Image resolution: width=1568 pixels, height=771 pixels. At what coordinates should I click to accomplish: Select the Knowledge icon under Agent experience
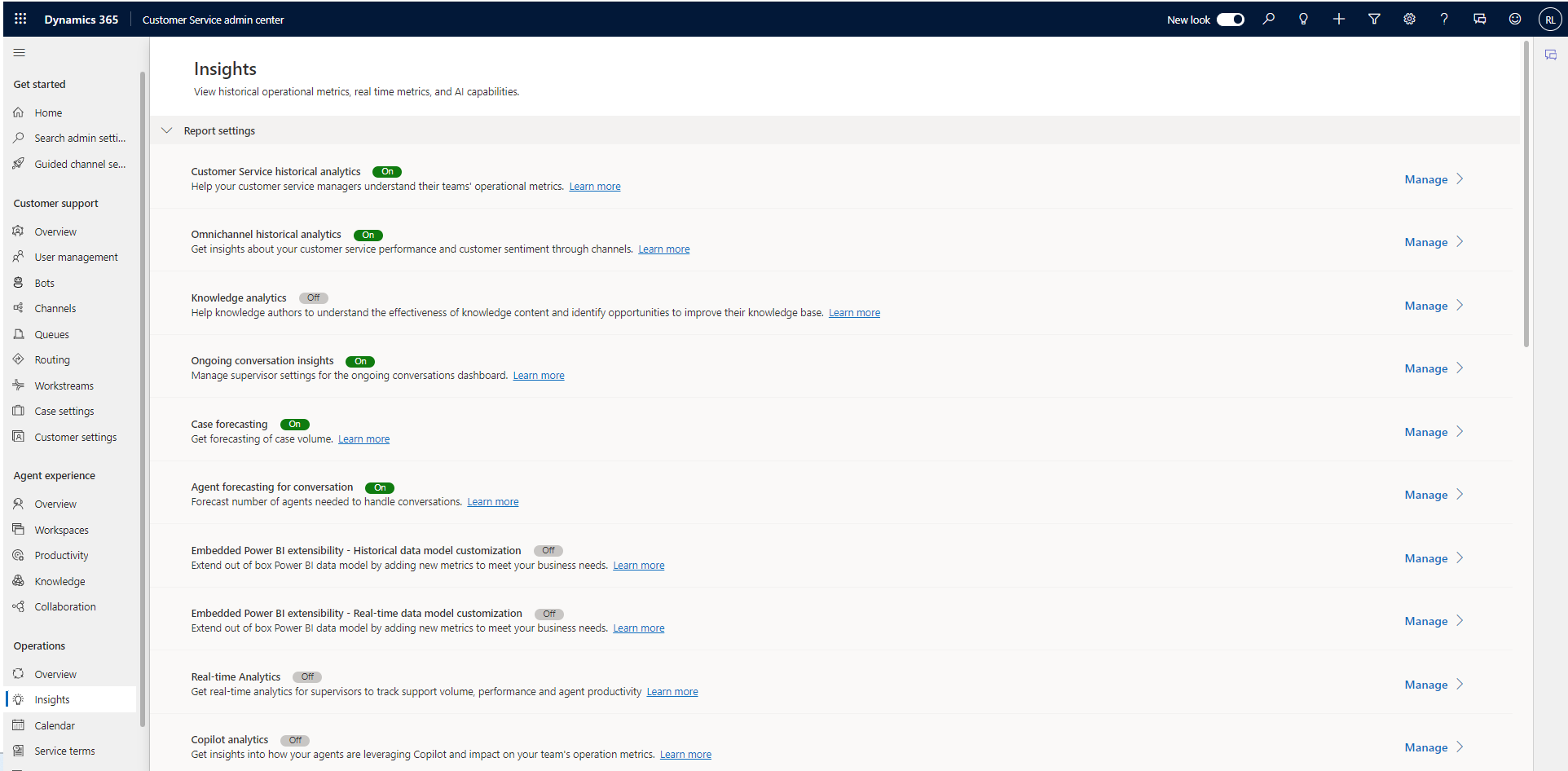(x=18, y=580)
